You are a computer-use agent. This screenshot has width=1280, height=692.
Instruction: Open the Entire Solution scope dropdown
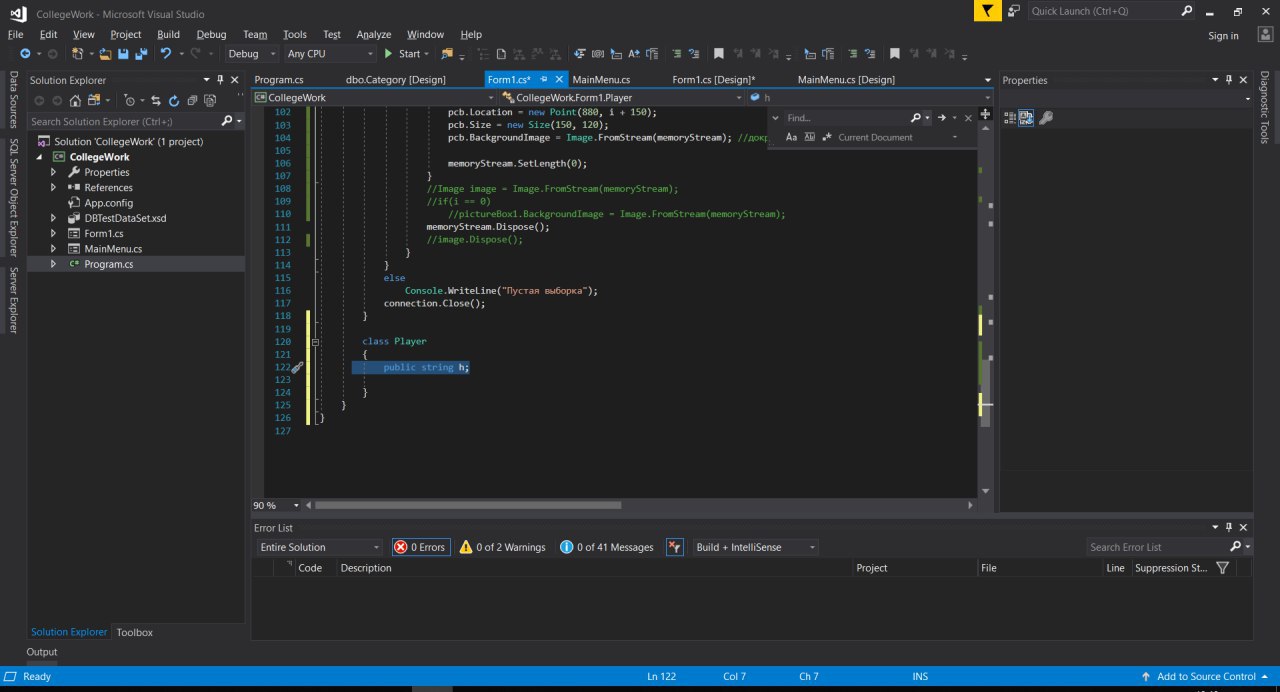click(318, 547)
